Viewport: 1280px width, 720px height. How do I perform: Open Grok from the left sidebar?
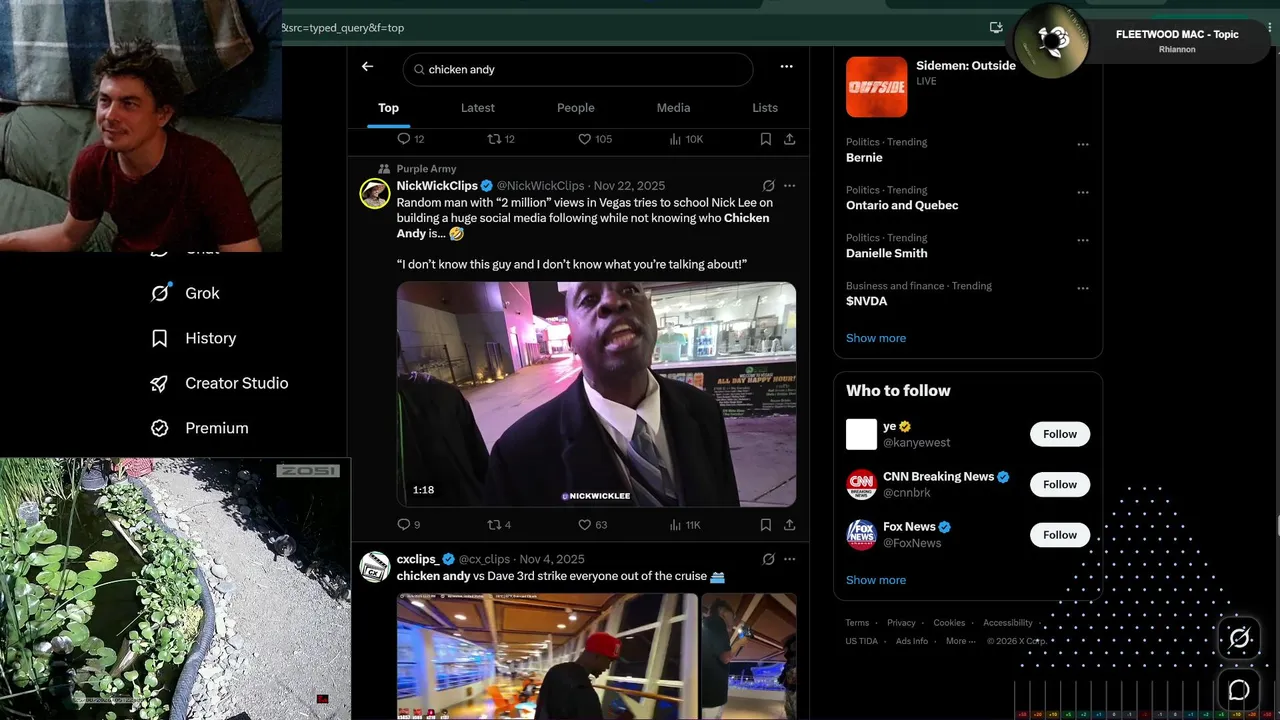[x=185, y=293]
